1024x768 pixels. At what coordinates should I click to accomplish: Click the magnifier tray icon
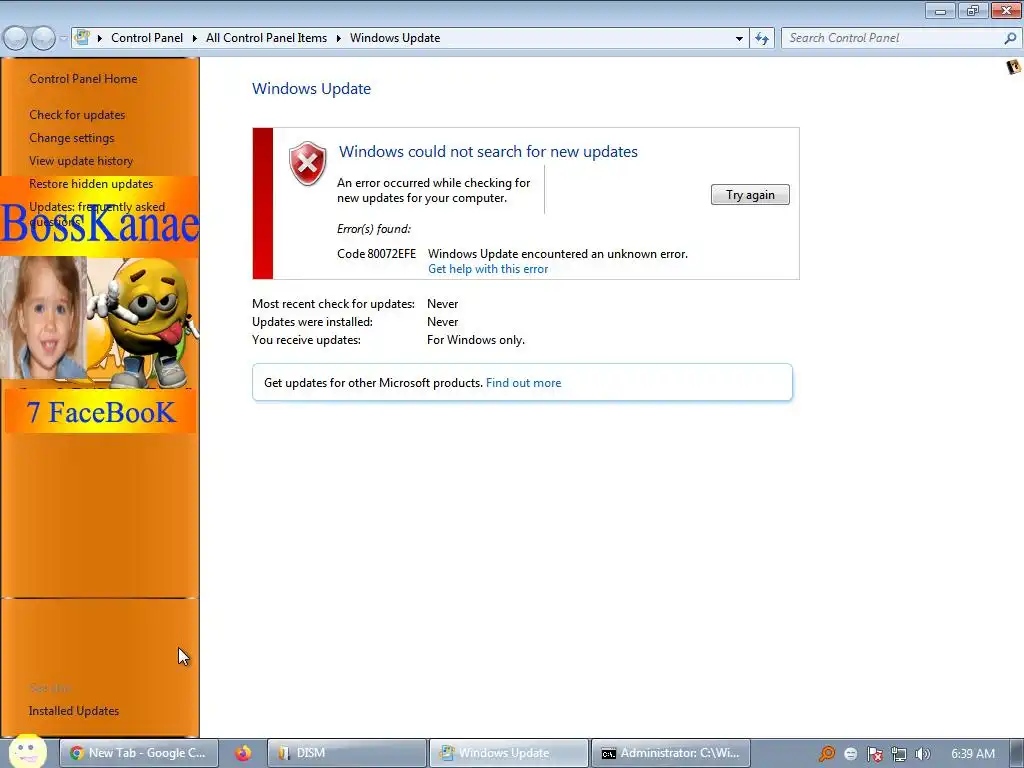click(x=827, y=754)
